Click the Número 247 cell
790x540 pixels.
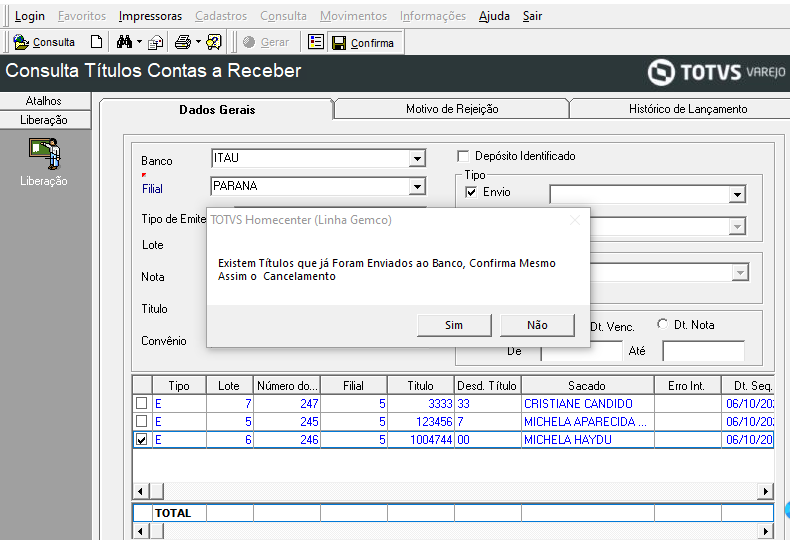[287, 403]
